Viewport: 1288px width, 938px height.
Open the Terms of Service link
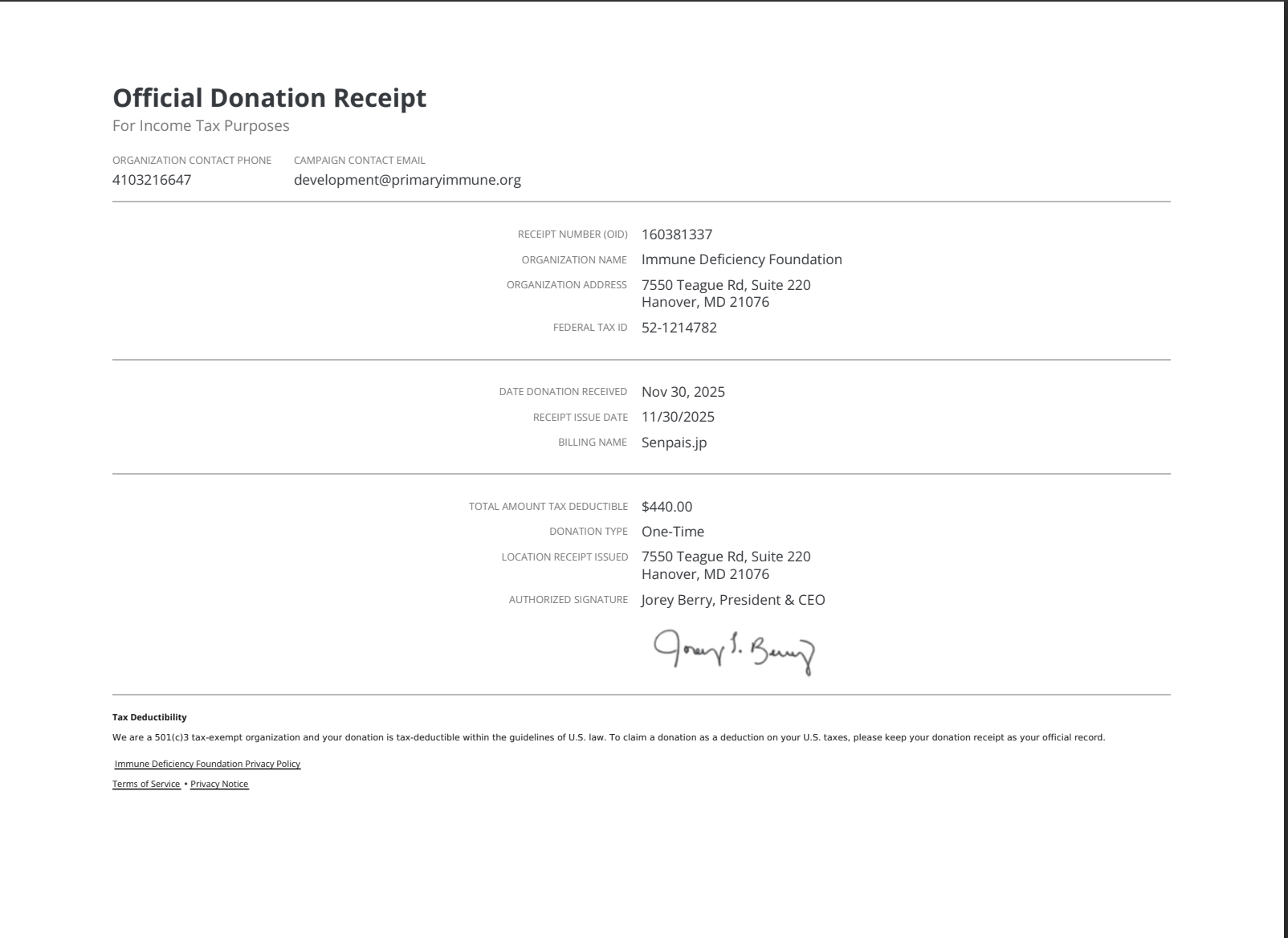146,784
